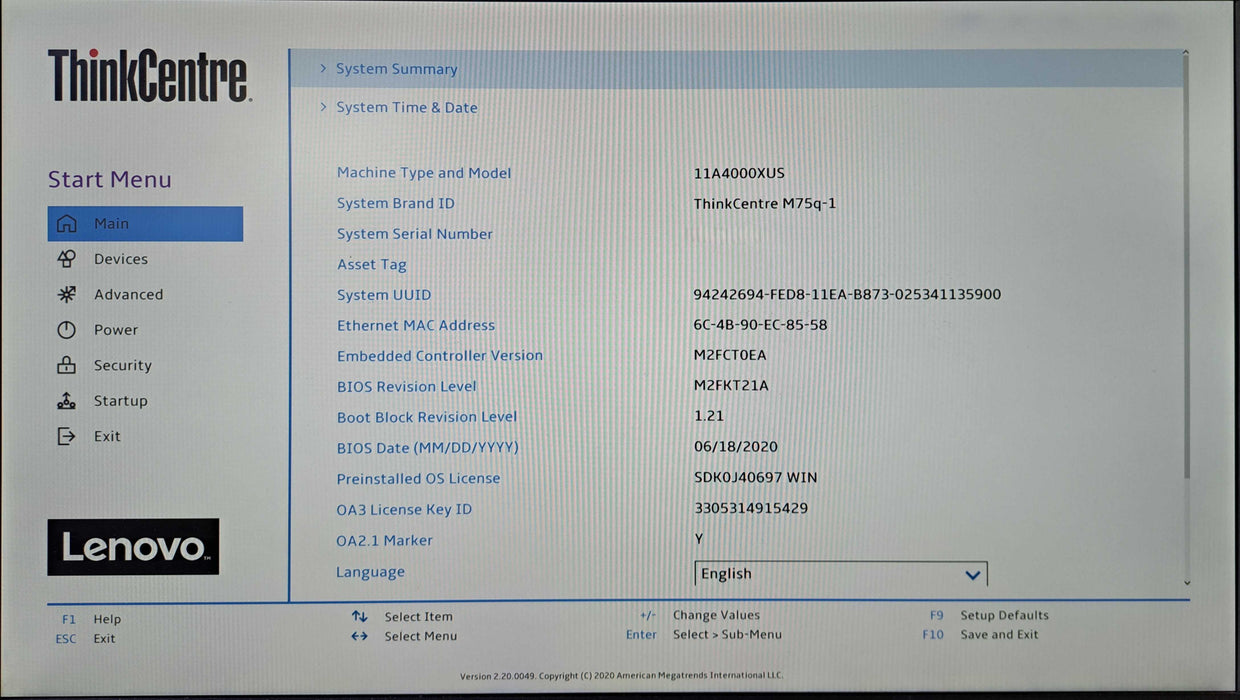Screen dimensions: 1240x700
Task: Click the scrollbar up arrow
Action: 1186,53
